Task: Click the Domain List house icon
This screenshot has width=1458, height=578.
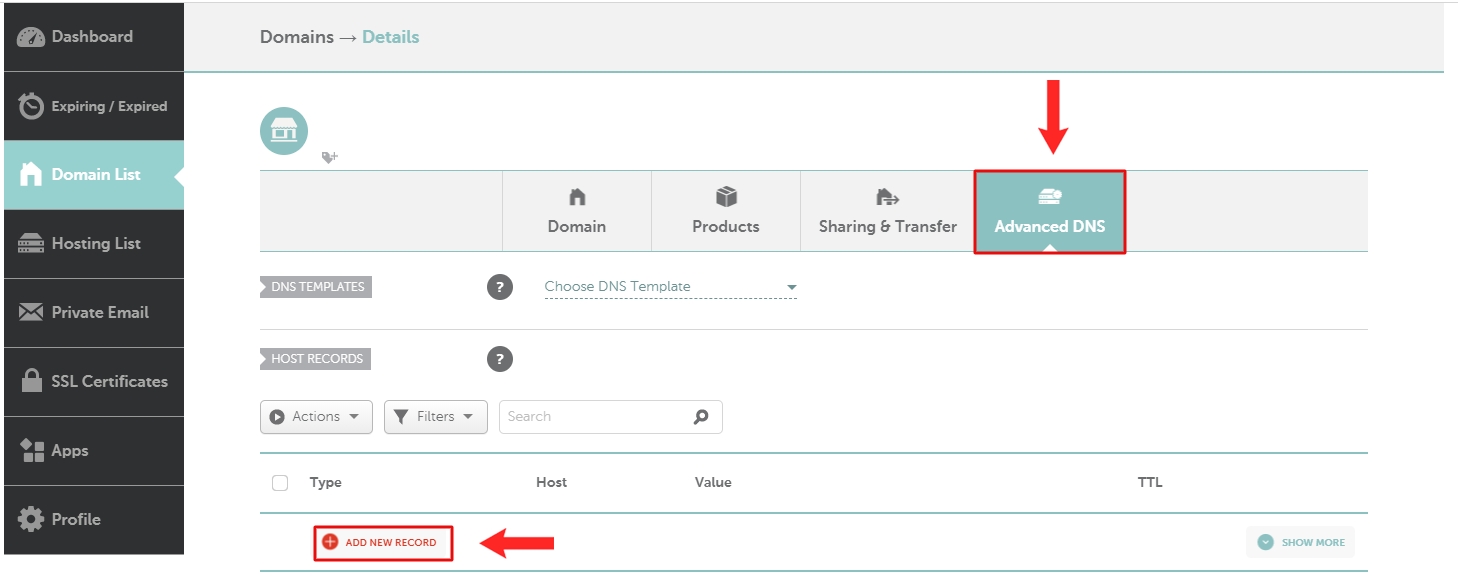Action: (32, 175)
